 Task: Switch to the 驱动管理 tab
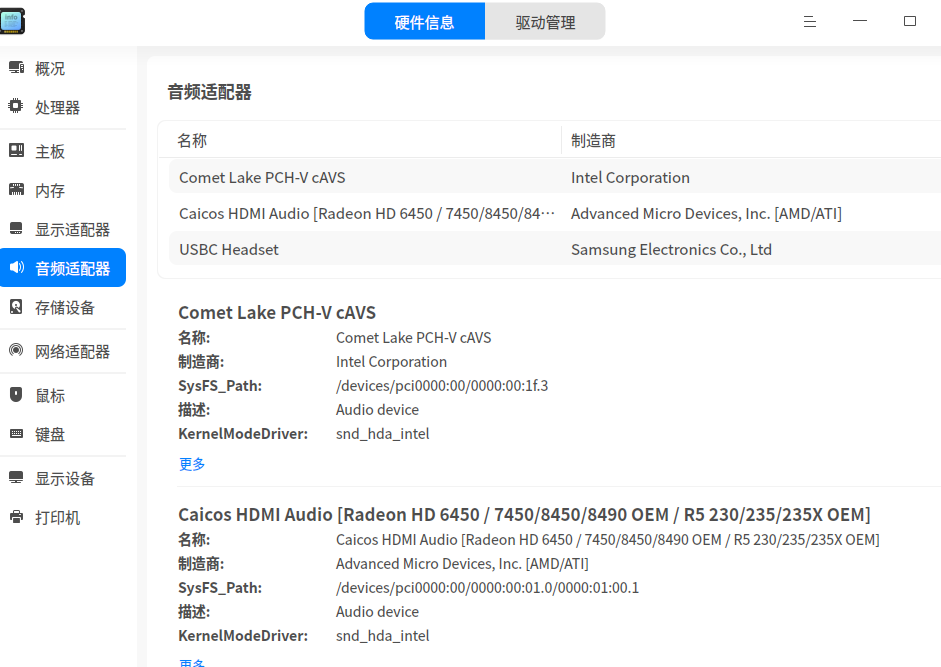tap(545, 22)
